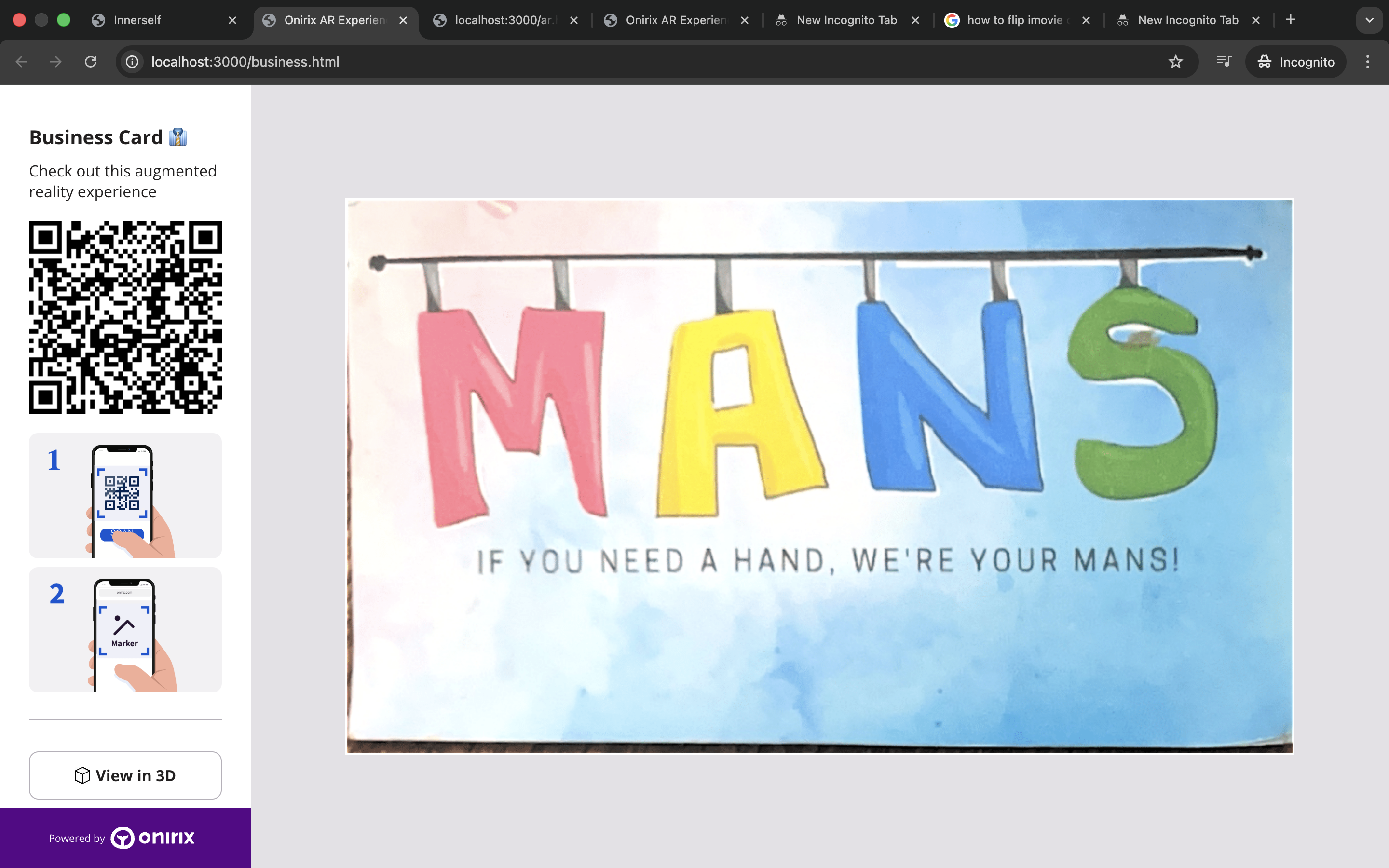Click the Onirix logo in footer

point(153,838)
